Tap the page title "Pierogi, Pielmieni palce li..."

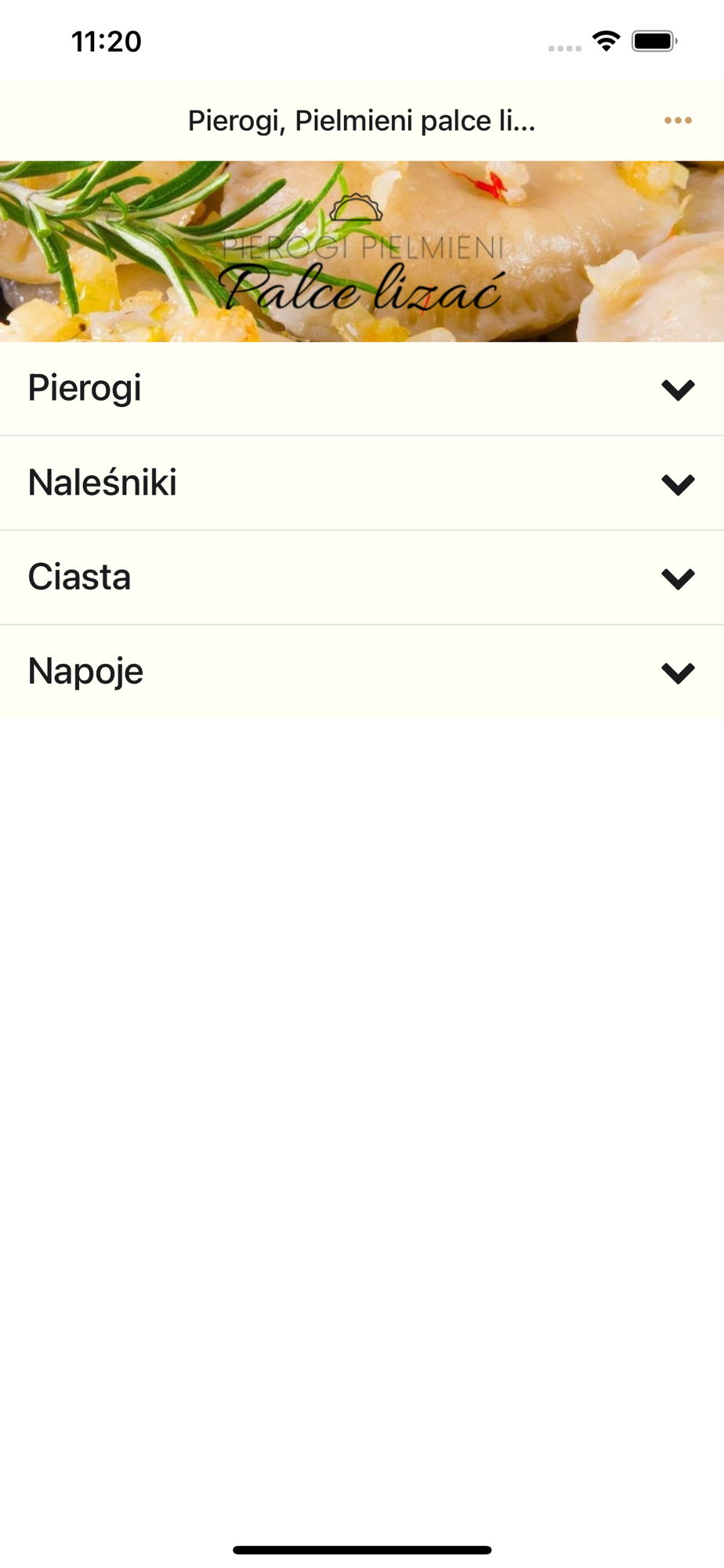click(361, 121)
